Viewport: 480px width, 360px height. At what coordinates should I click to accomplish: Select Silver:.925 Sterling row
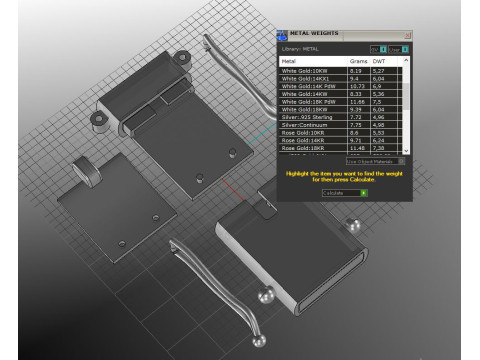click(340, 117)
